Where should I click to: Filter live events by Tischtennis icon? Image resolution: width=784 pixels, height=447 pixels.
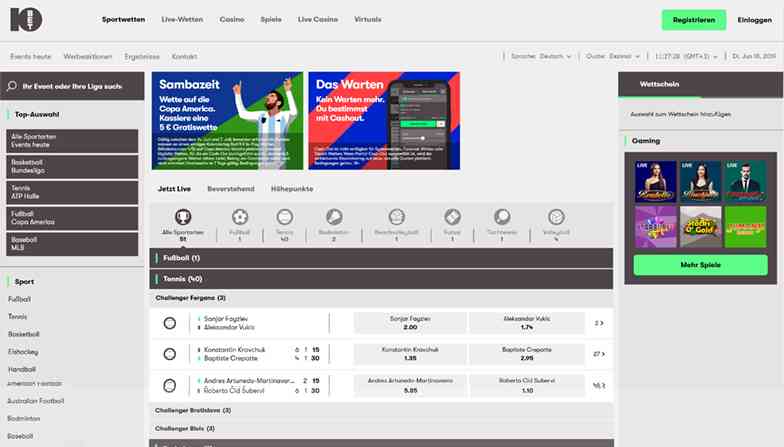click(x=502, y=217)
